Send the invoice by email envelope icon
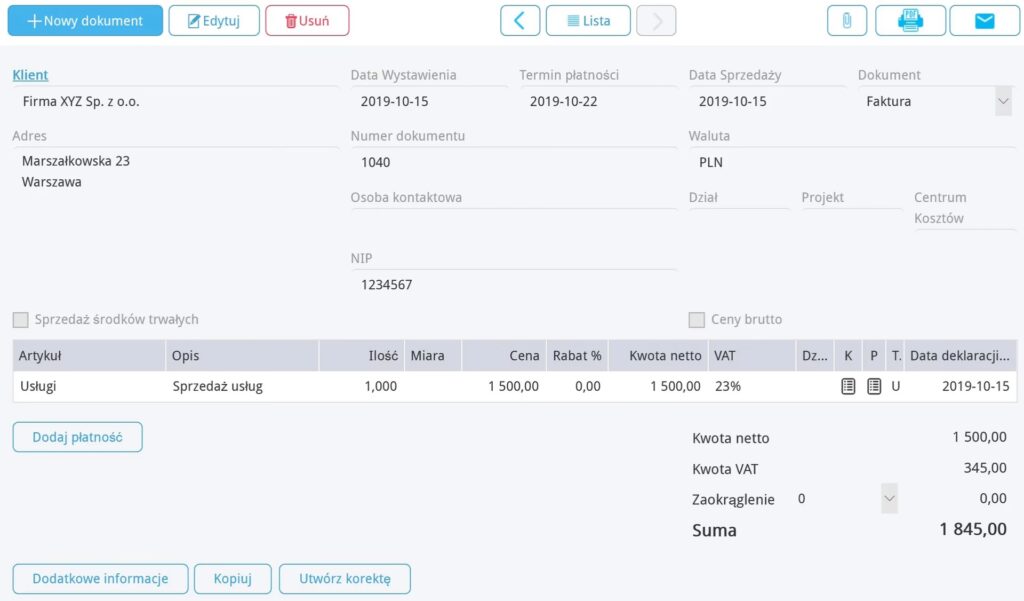This screenshot has width=1024, height=601. [x=984, y=20]
